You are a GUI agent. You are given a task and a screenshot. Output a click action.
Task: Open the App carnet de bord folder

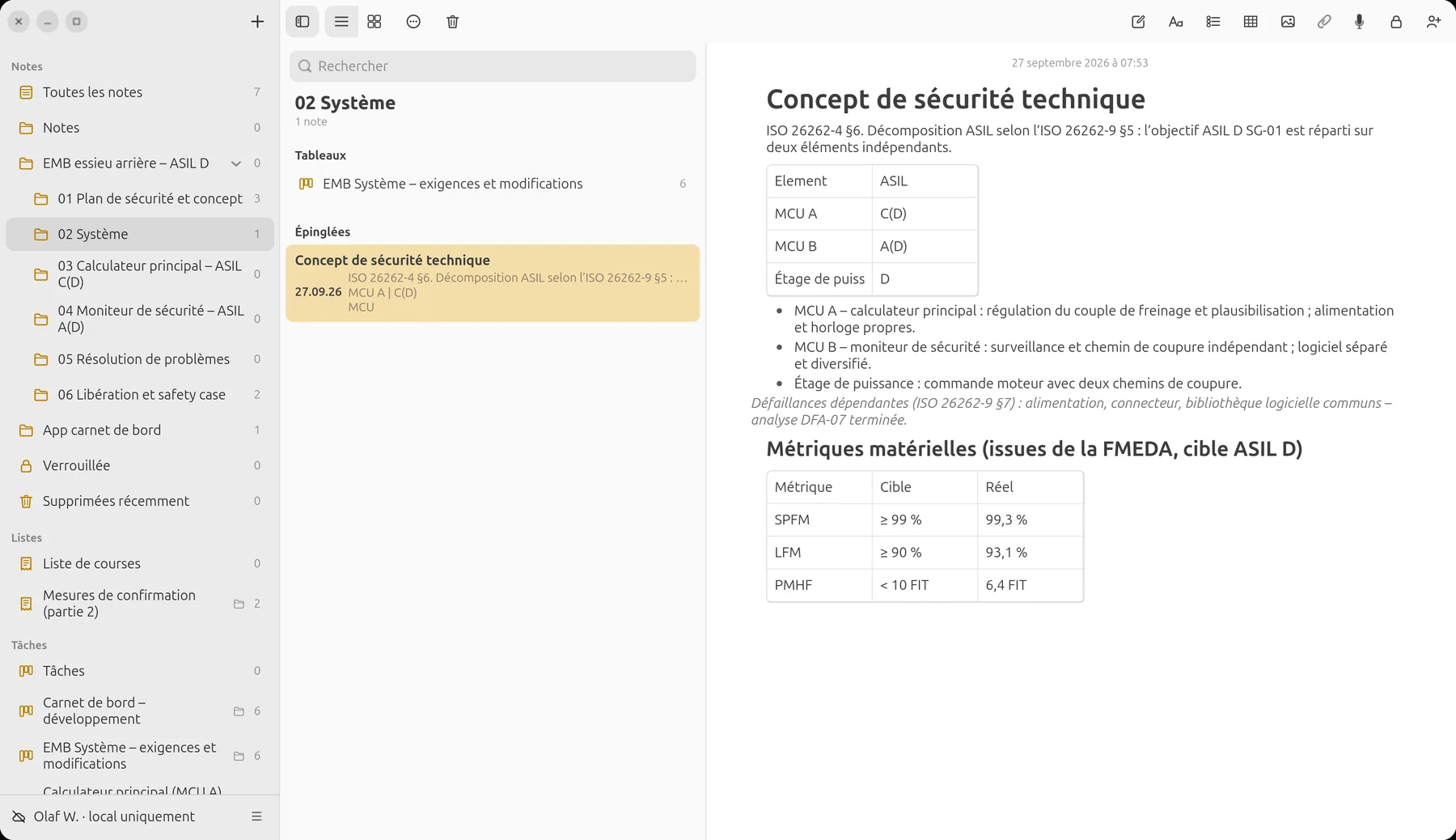coord(140,431)
